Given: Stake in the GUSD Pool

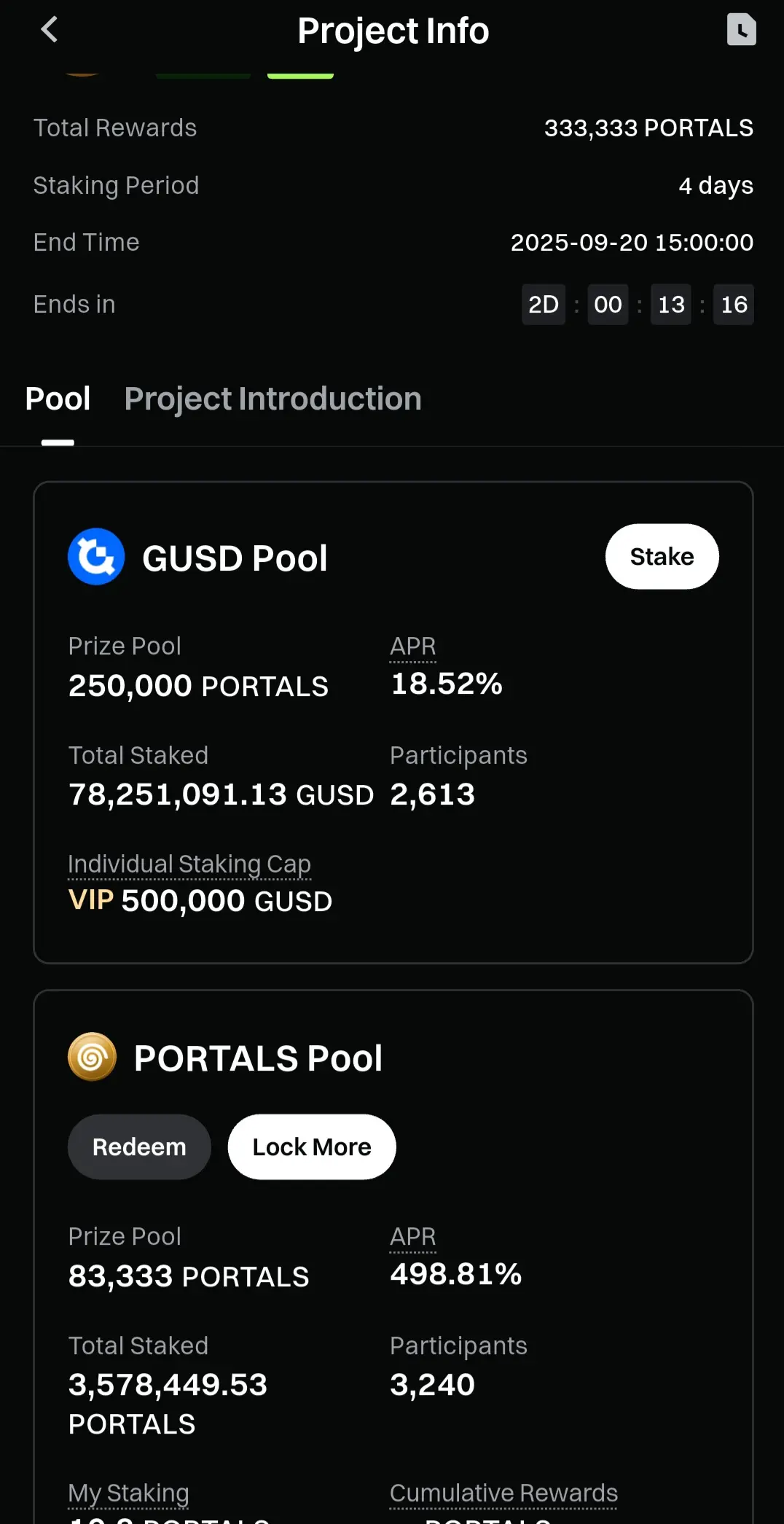Looking at the screenshot, I should point(662,557).
